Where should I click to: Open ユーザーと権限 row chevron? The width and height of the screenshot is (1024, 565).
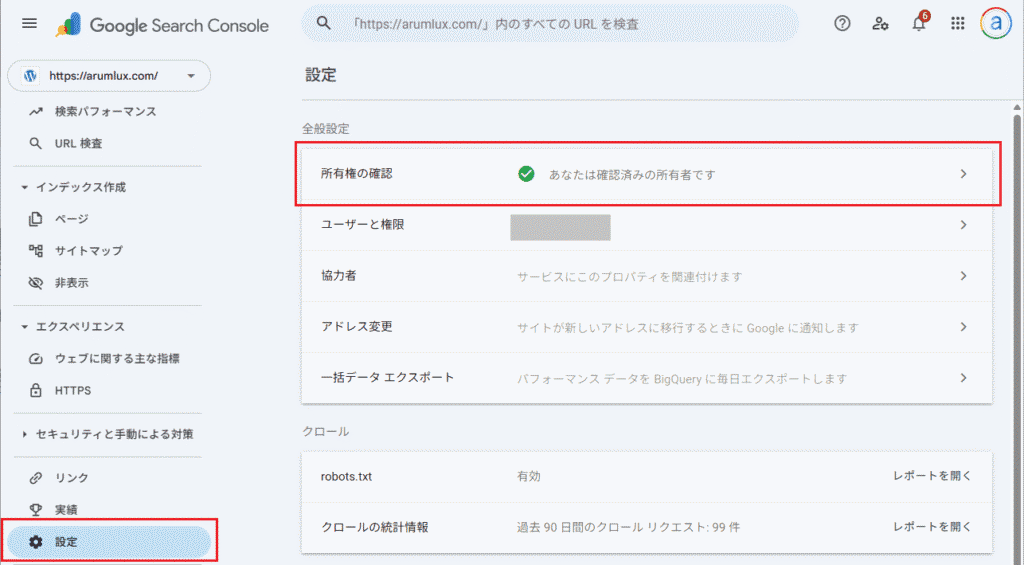point(963,225)
